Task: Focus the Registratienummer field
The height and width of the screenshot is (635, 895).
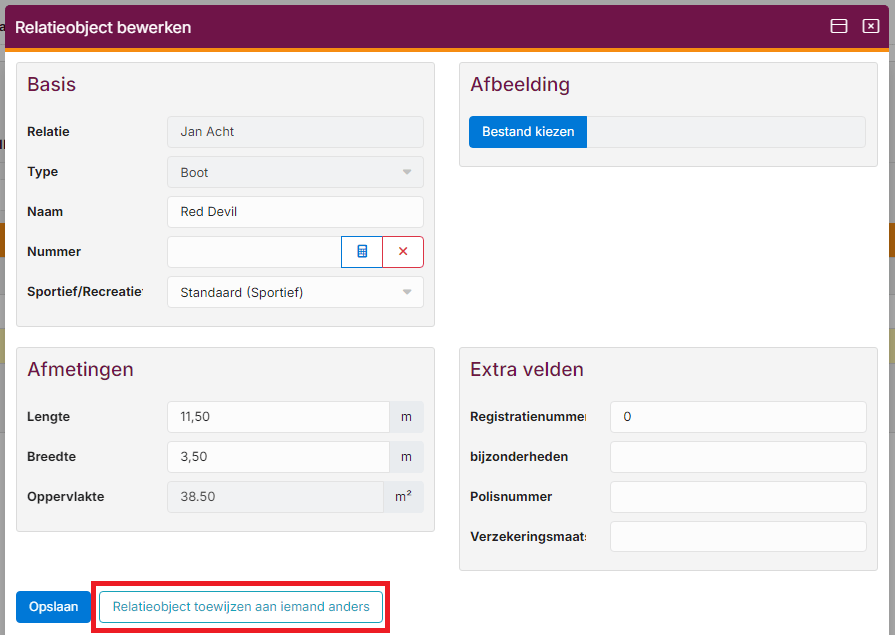Action: 738,417
